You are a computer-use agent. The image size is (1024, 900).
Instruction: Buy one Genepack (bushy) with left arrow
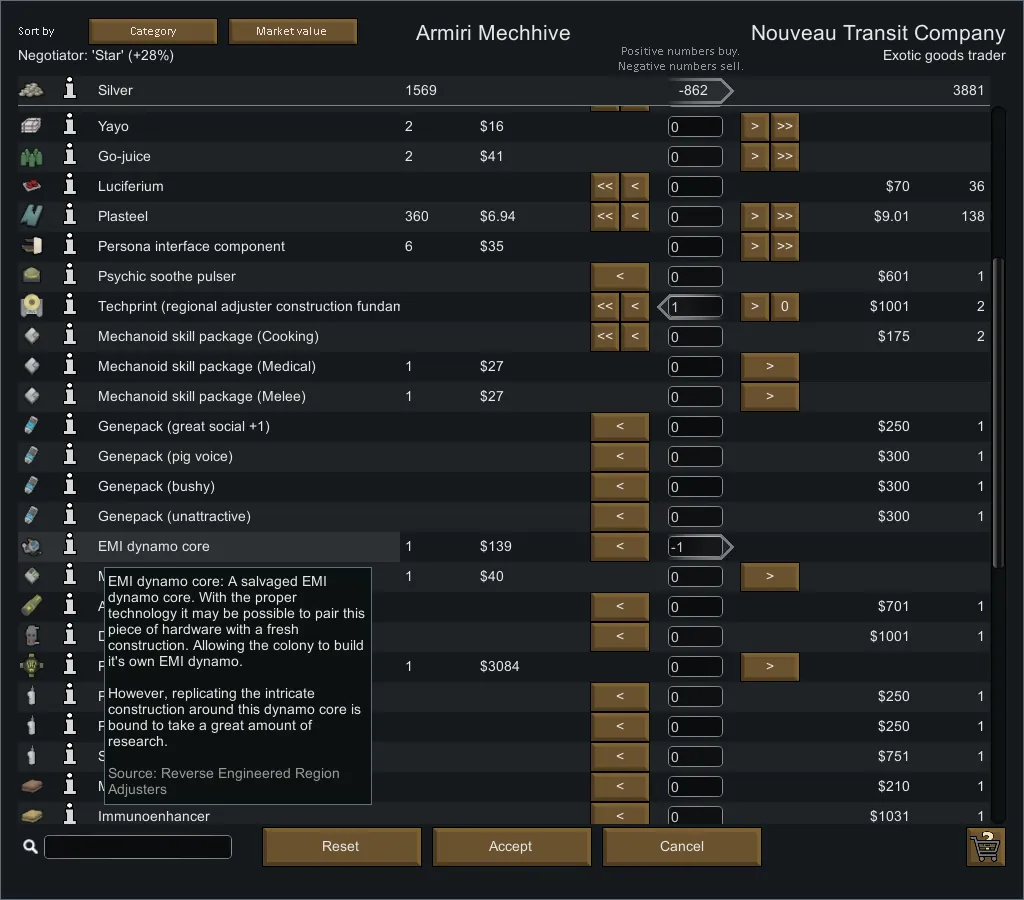[620, 487]
